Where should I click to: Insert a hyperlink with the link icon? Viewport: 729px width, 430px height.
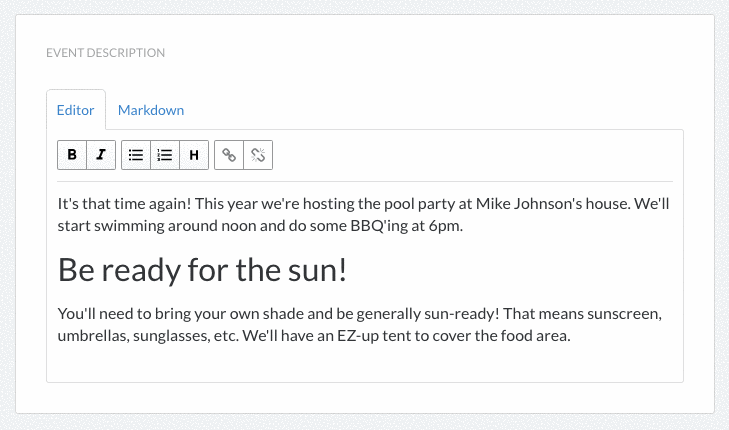coord(229,155)
